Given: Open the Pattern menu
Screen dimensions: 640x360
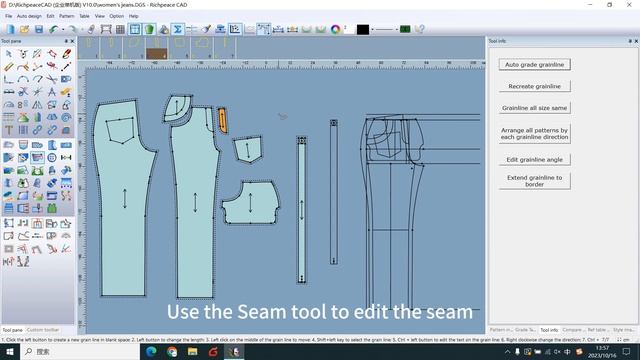Looking at the screenshot, I should (x=67, y=16).
